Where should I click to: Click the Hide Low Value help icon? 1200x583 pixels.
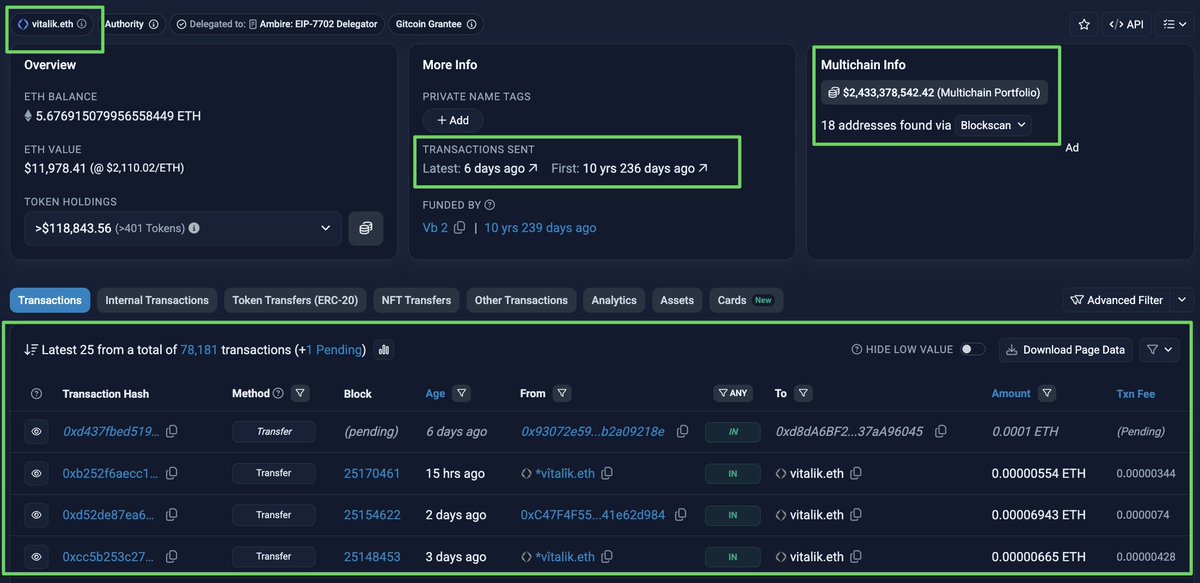(856, 350)
